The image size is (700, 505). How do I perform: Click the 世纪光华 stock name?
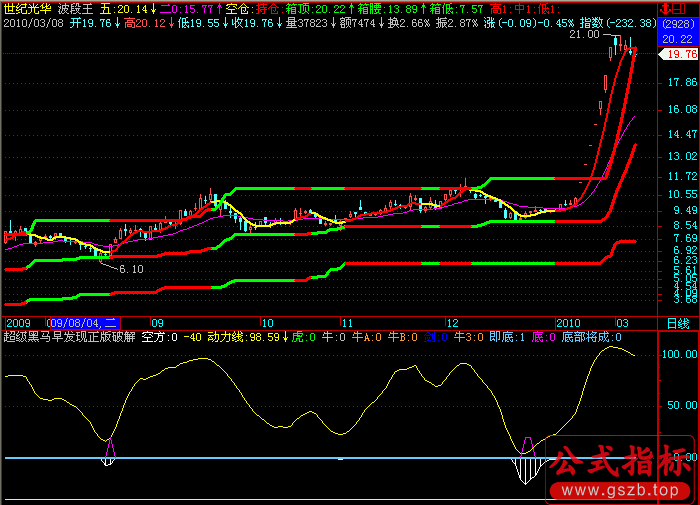point(30,9)
